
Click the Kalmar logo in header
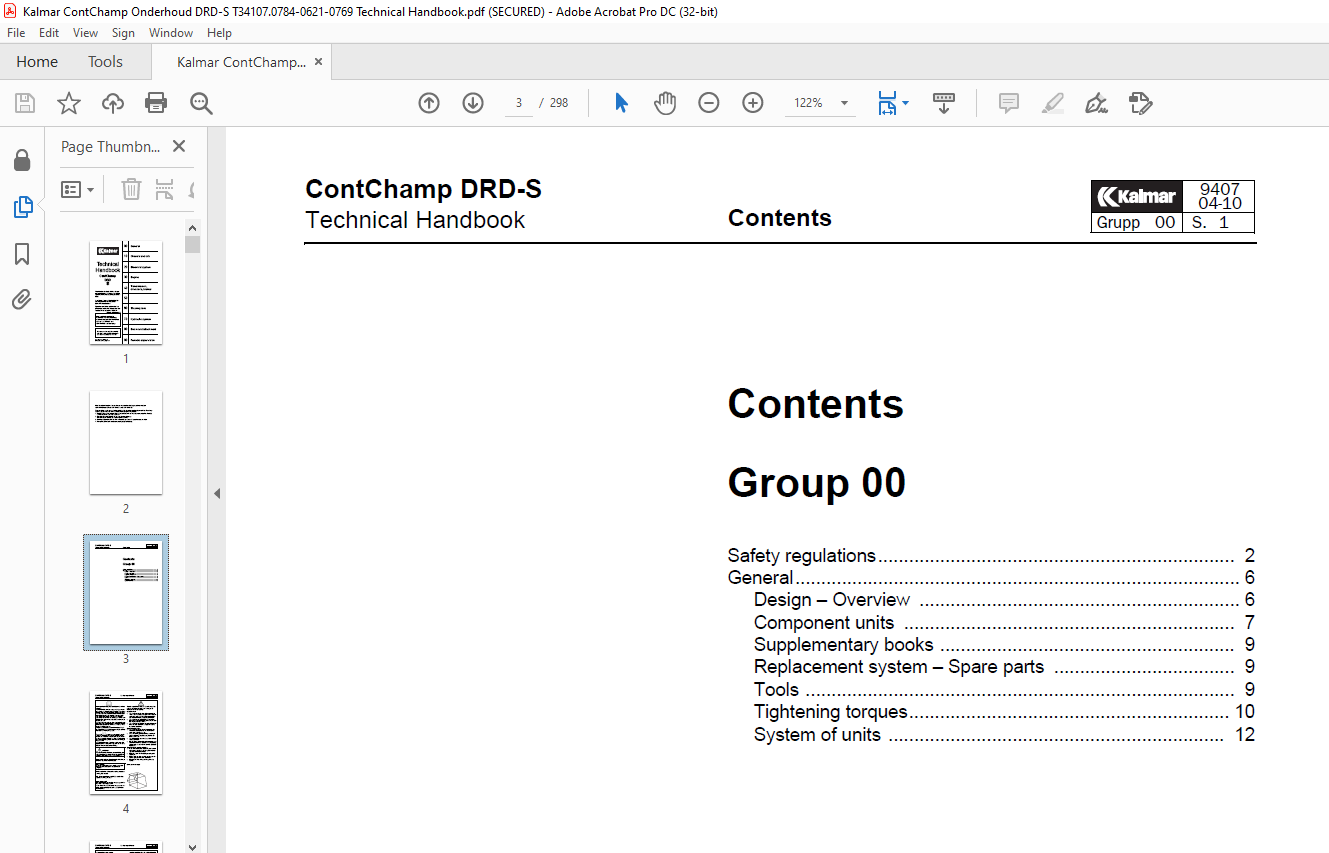(x=1136, y=196)
